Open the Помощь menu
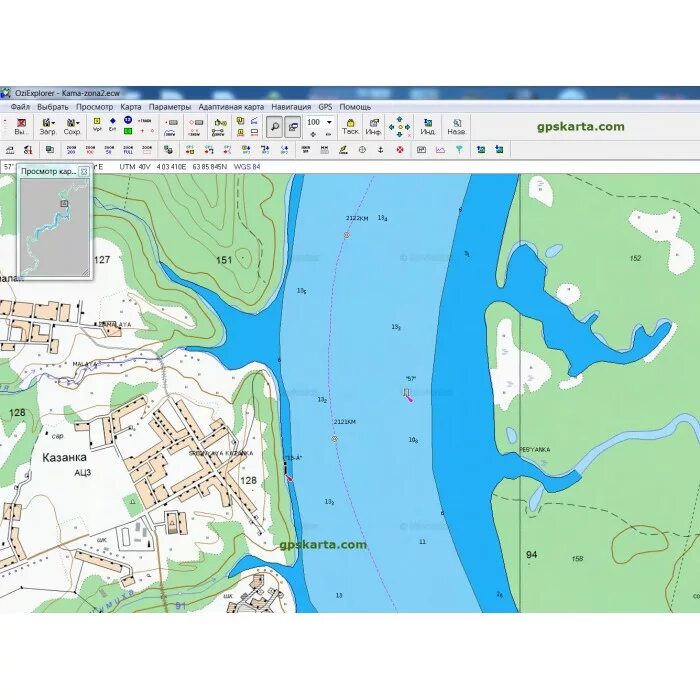Screen dimensions: 700x700 (x=355, y=107)
